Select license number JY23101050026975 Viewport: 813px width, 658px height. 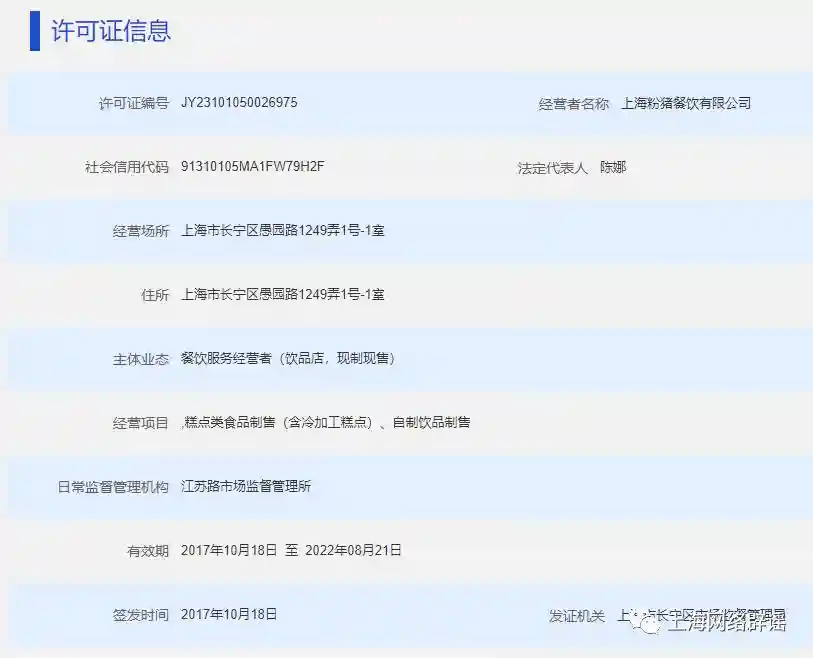click(239, 103)
